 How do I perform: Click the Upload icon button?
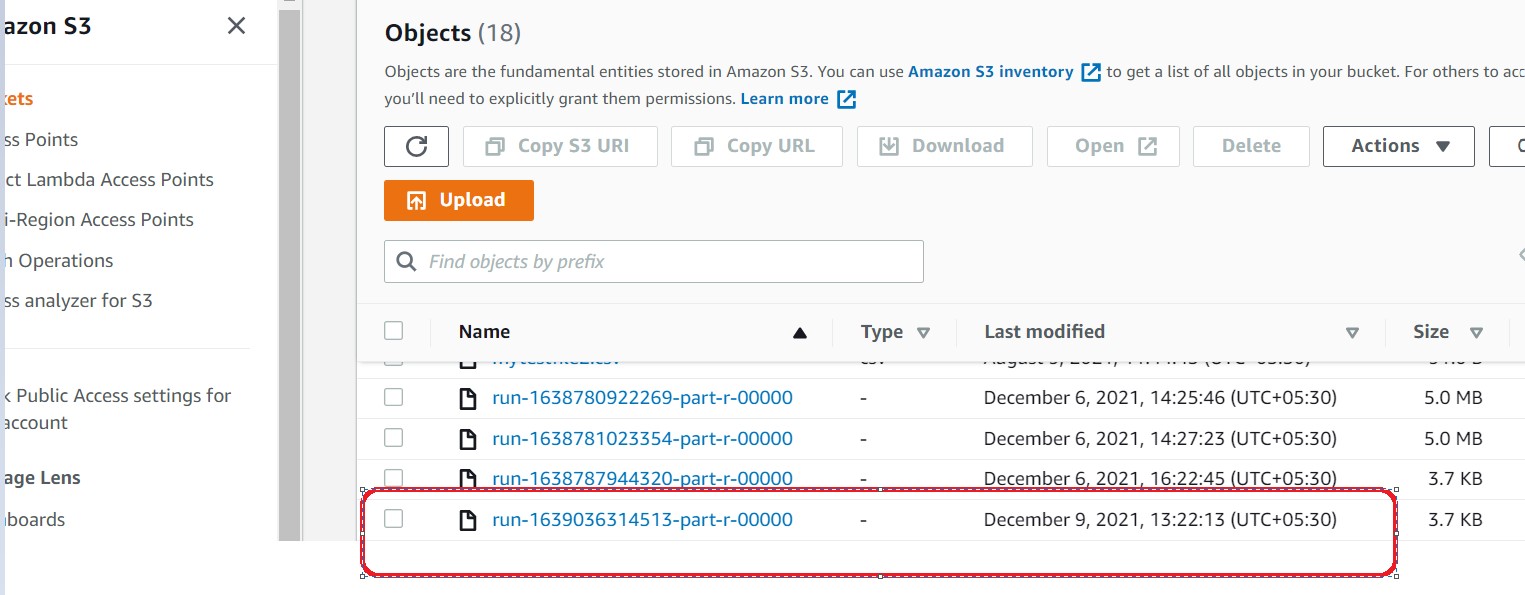point(419,200)
